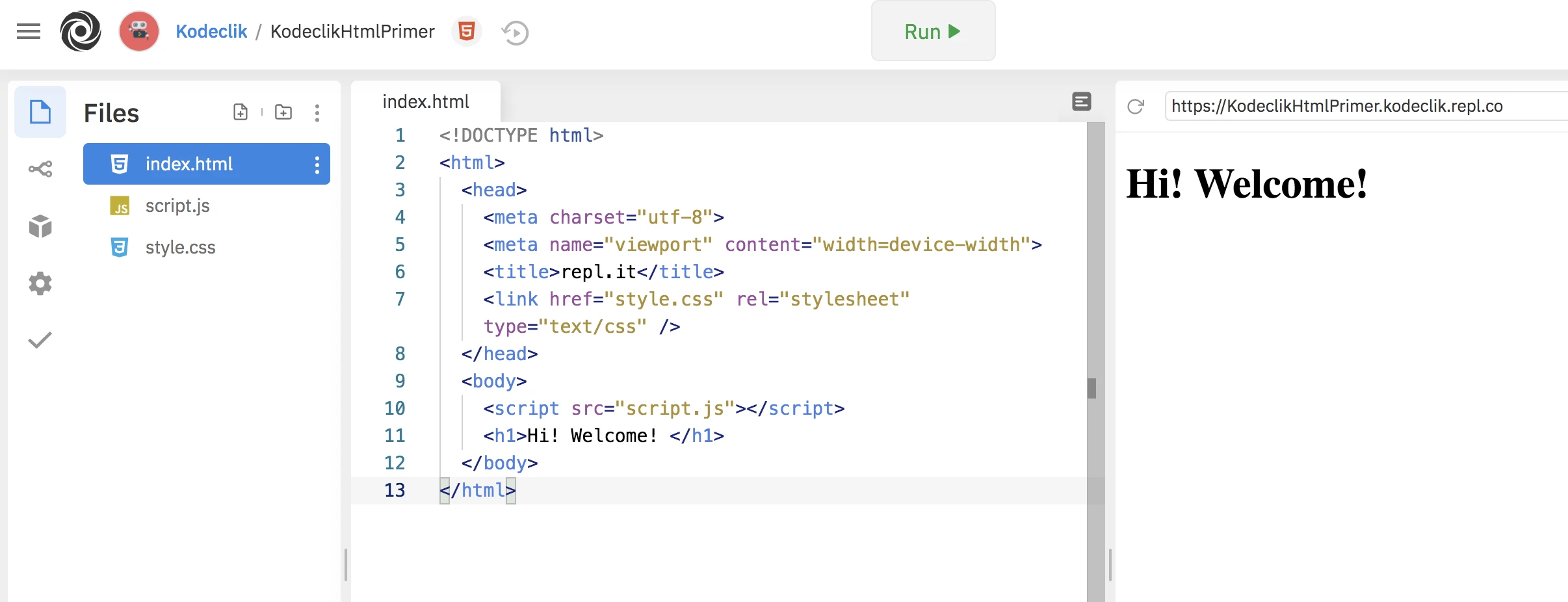Click the opening <head> tag
This screenshot has height=602, width=1568.
494,190
